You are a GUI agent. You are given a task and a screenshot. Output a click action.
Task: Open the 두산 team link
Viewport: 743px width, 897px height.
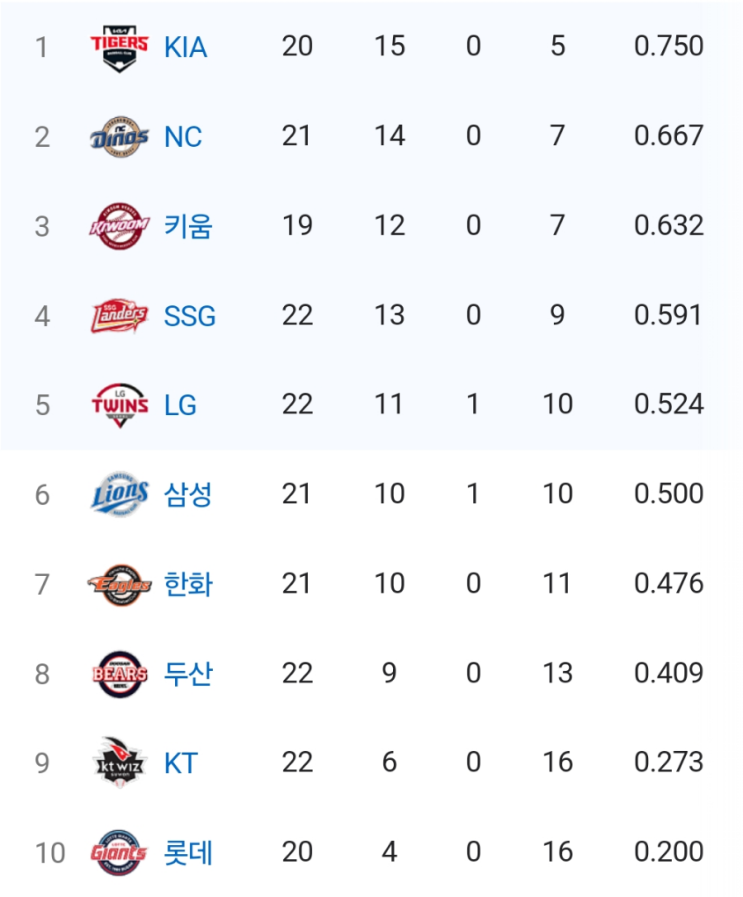(188, 673)
